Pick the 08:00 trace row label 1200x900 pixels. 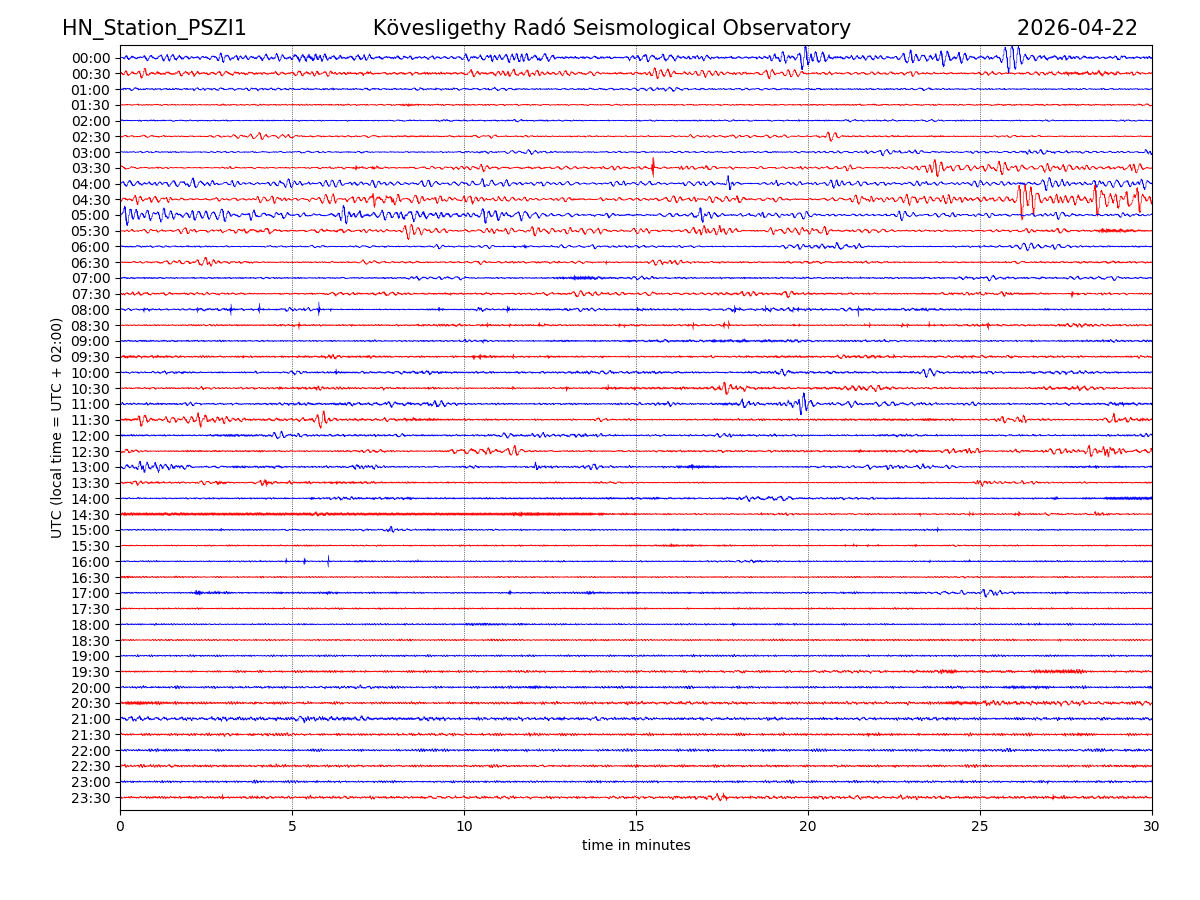pyautogui.click(x=91, y=310)
